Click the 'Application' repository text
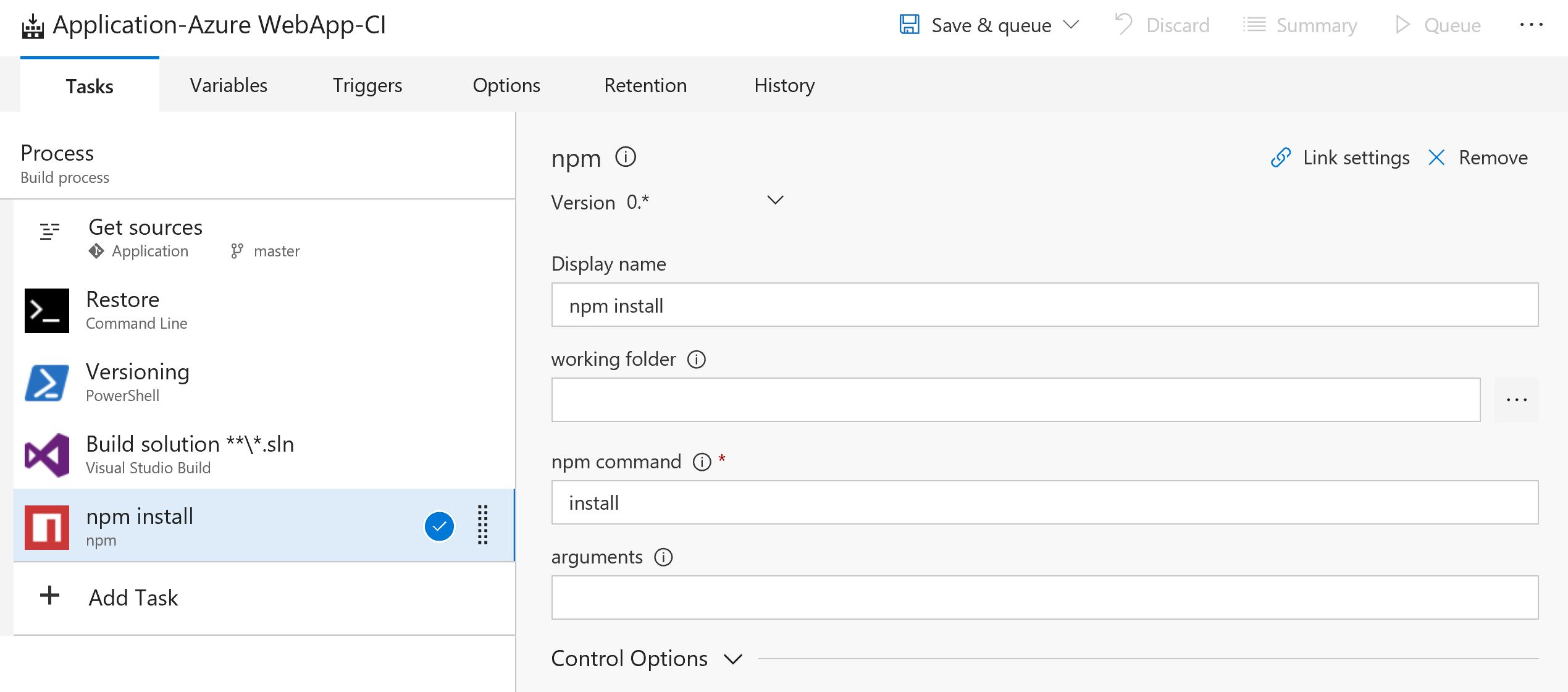Screen dimensions: 1568x692 pos(150,251)
